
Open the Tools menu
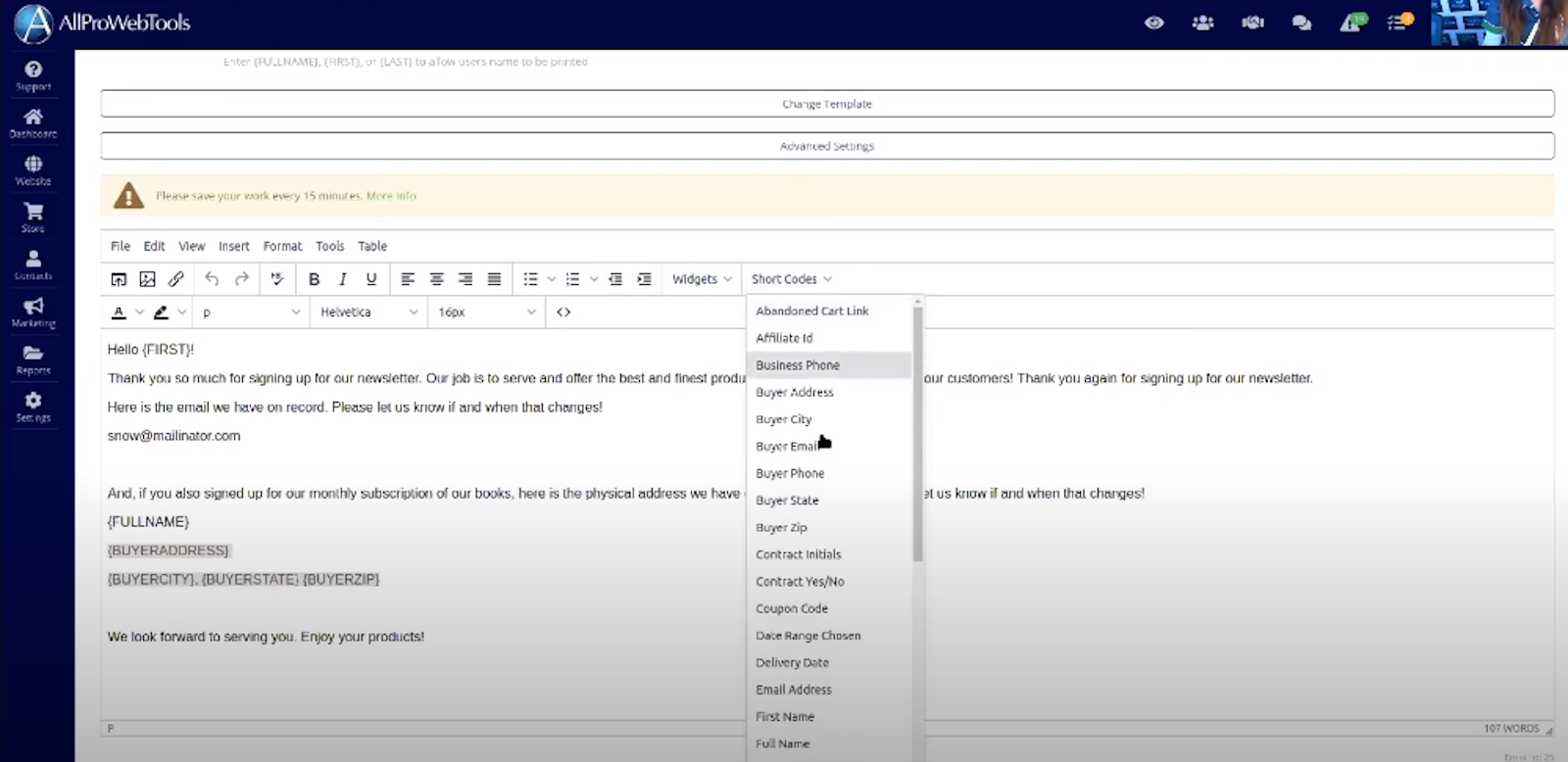tap(329, 246)
